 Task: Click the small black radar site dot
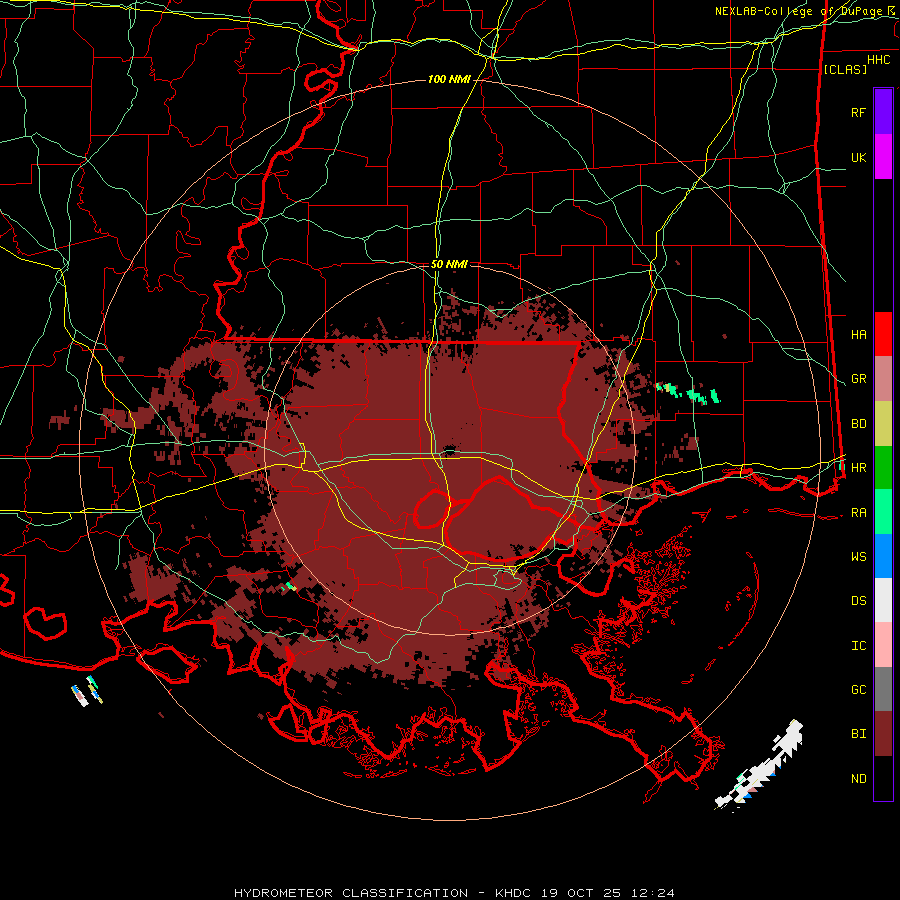(x=449, y=451)
